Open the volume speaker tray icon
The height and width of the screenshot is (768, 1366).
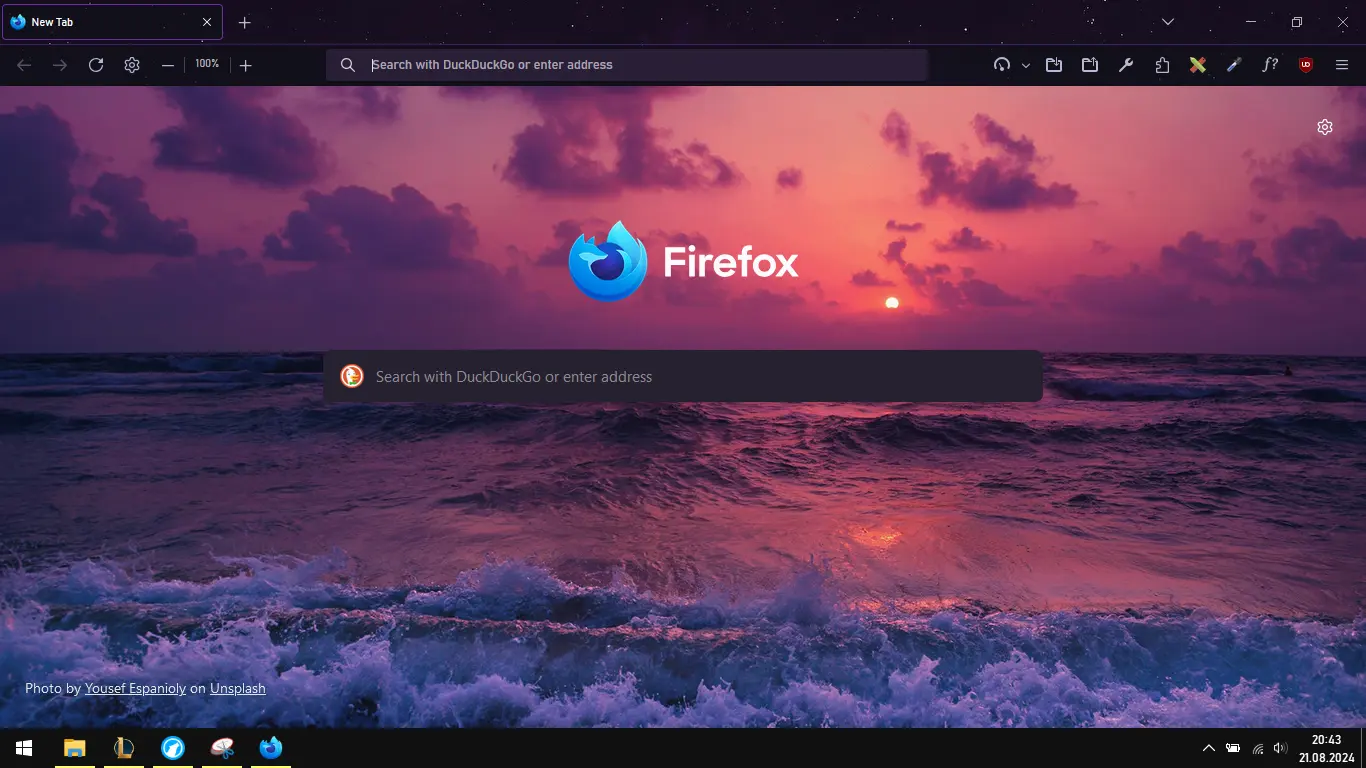[x=1281, y=748]
